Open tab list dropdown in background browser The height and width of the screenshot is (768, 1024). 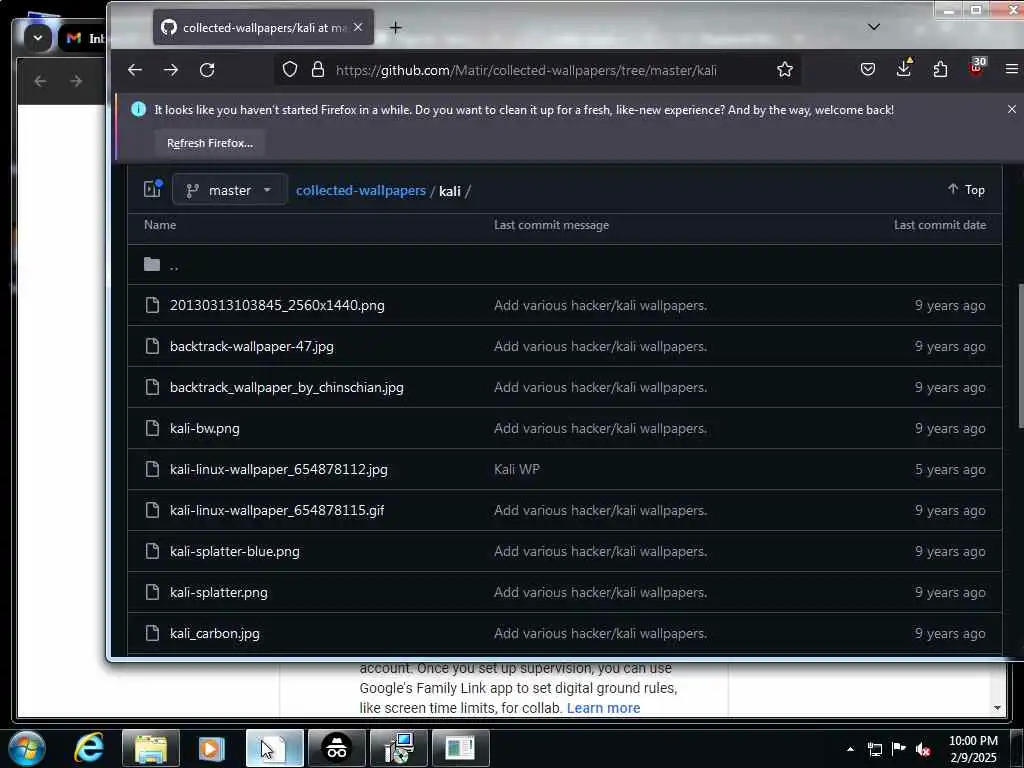point(38,38)
